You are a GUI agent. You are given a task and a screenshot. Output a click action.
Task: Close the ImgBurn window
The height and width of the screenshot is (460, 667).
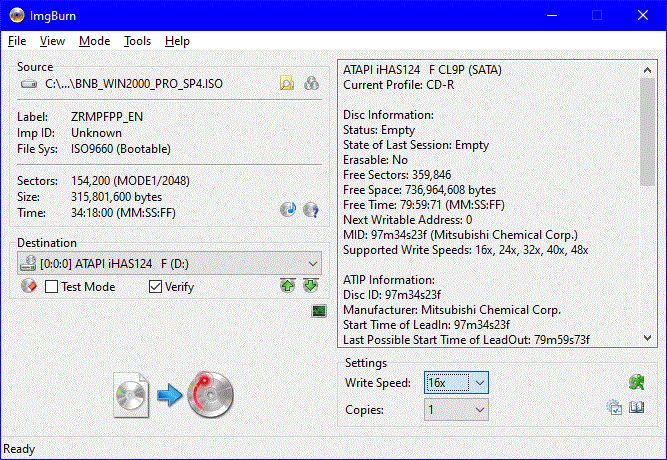click(643, 15)
